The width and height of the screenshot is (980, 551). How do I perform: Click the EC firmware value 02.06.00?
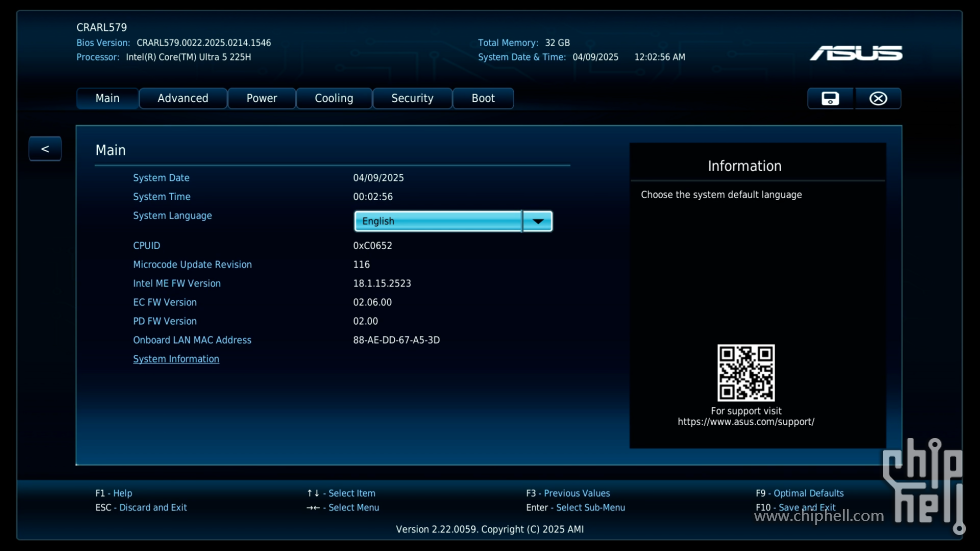tap(372, 302)
